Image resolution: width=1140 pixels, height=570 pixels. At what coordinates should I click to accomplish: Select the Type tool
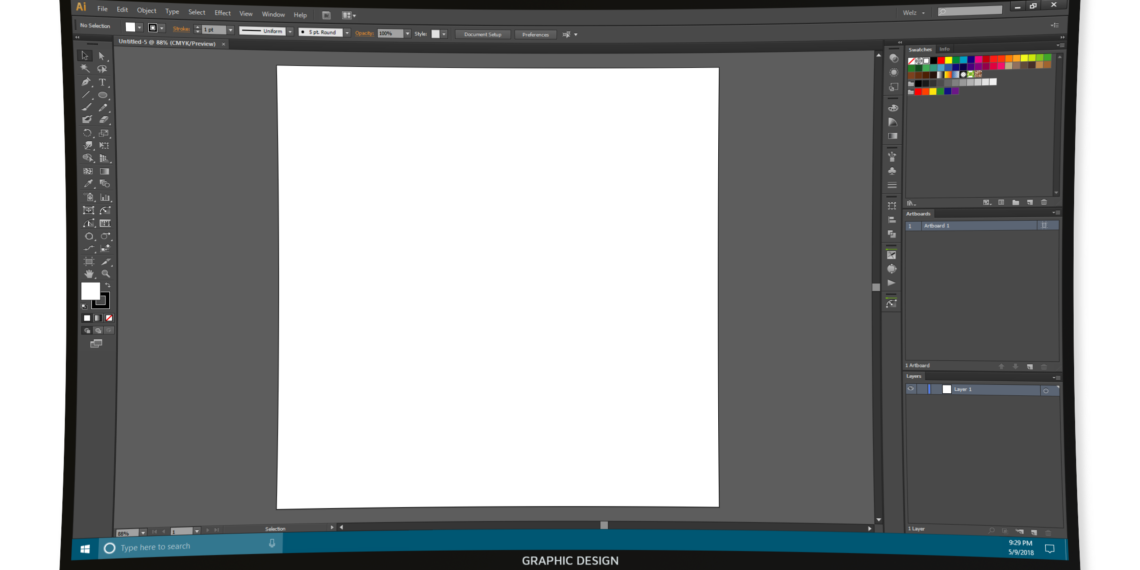pyautogui.click(x=103, y=82)
